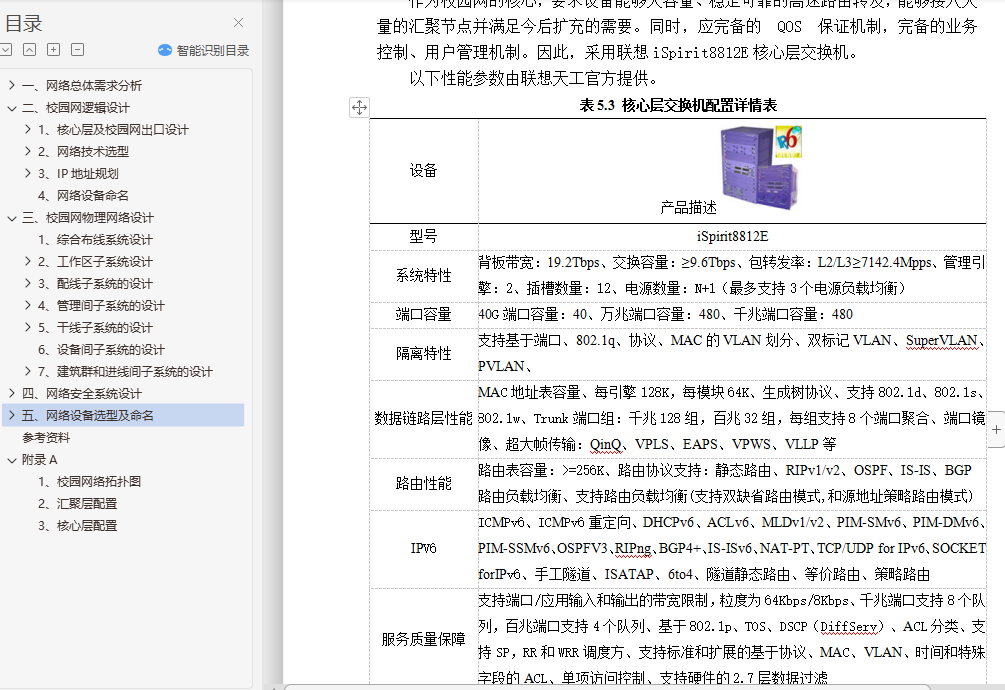1005x690 pixels.
Task: Click the 路由性能 row label
Action: coord(424,484)
